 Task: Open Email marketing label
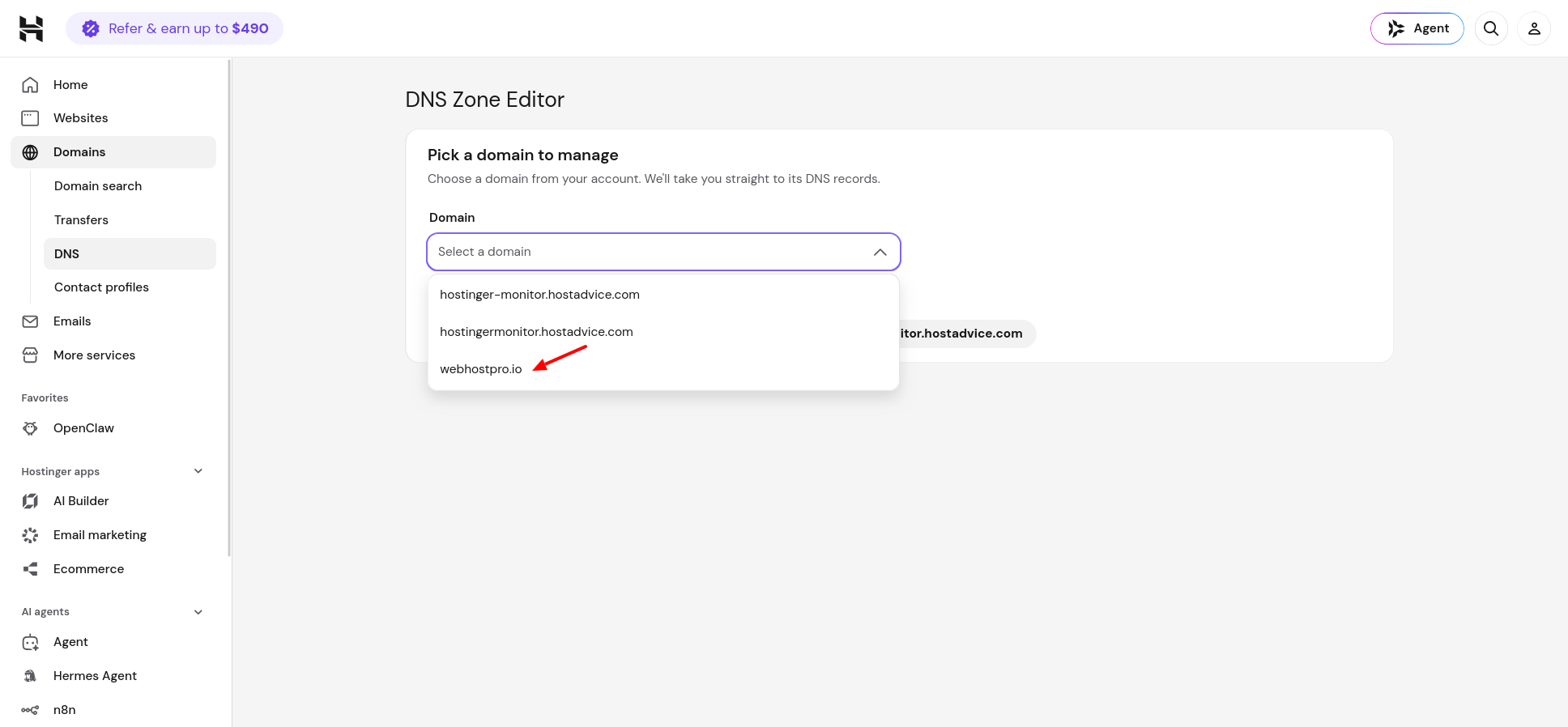[100, 535]
